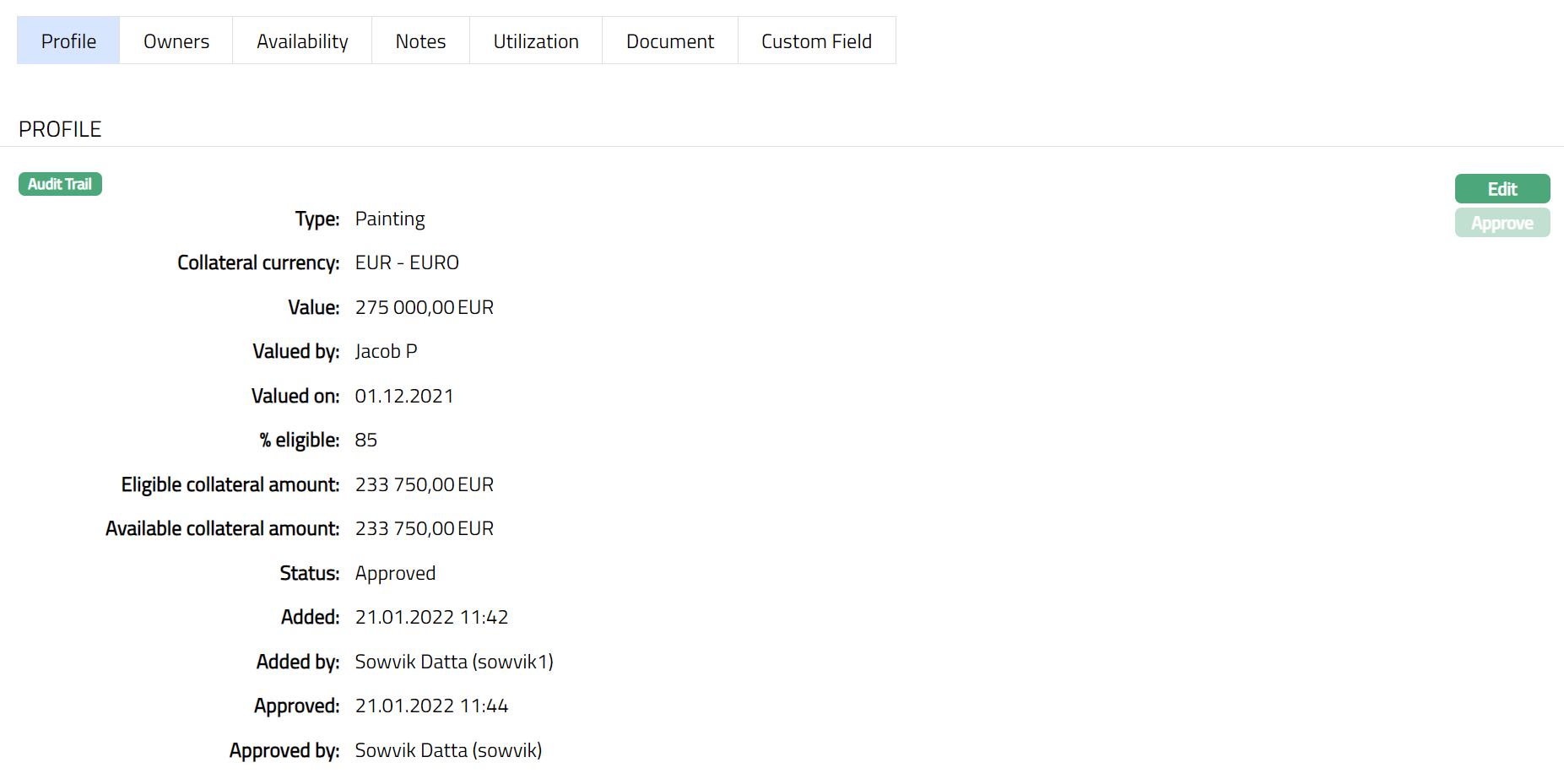Click the valuer name Jacob P
The image size is (1564, 784).
click(x=386, y=351)
